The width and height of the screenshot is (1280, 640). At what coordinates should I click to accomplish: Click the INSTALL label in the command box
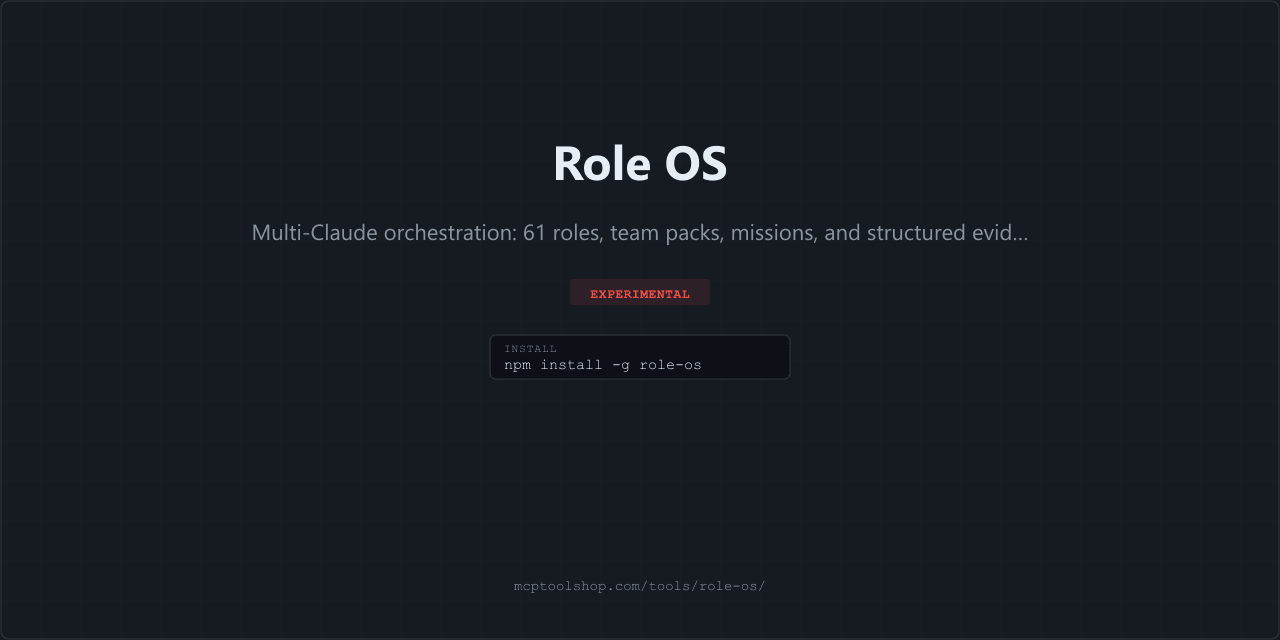pyautogui.click(x=530, y=349)
